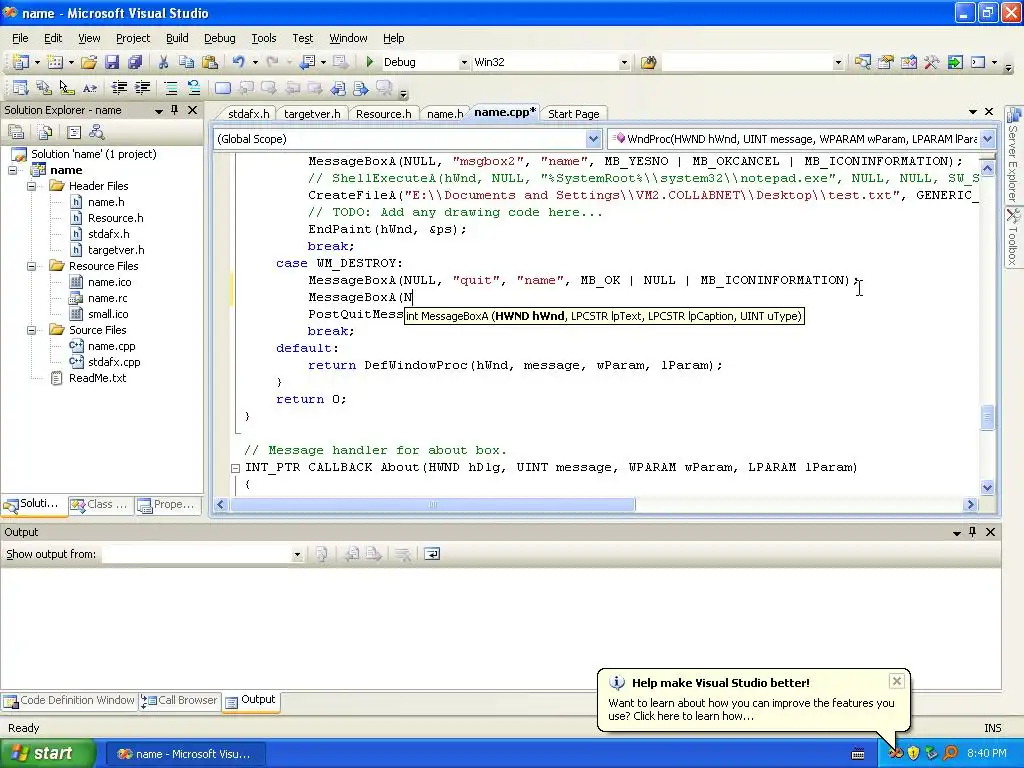1024x768 pixels.
Task: Click the Cut scissors icon
Action: [163, 62]
